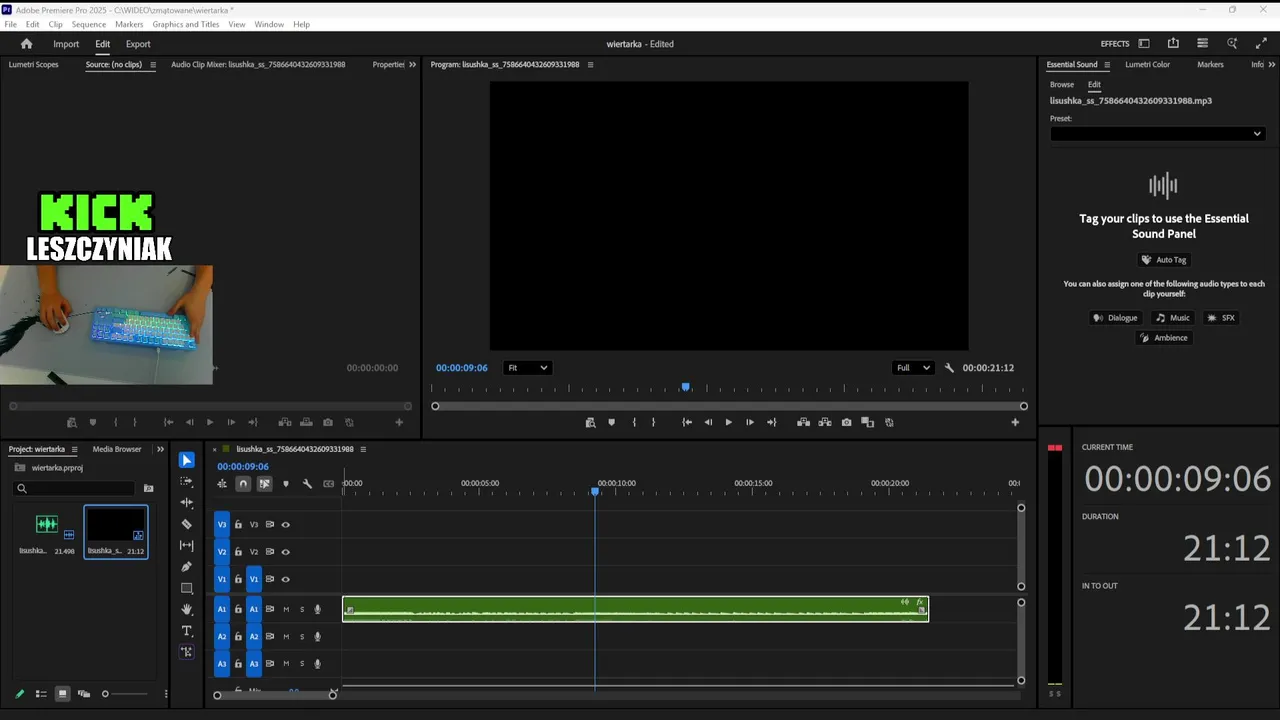Step back one frame in Program monitor
The width and height of the screenshot is (1280, 720).
pos(708,422)
